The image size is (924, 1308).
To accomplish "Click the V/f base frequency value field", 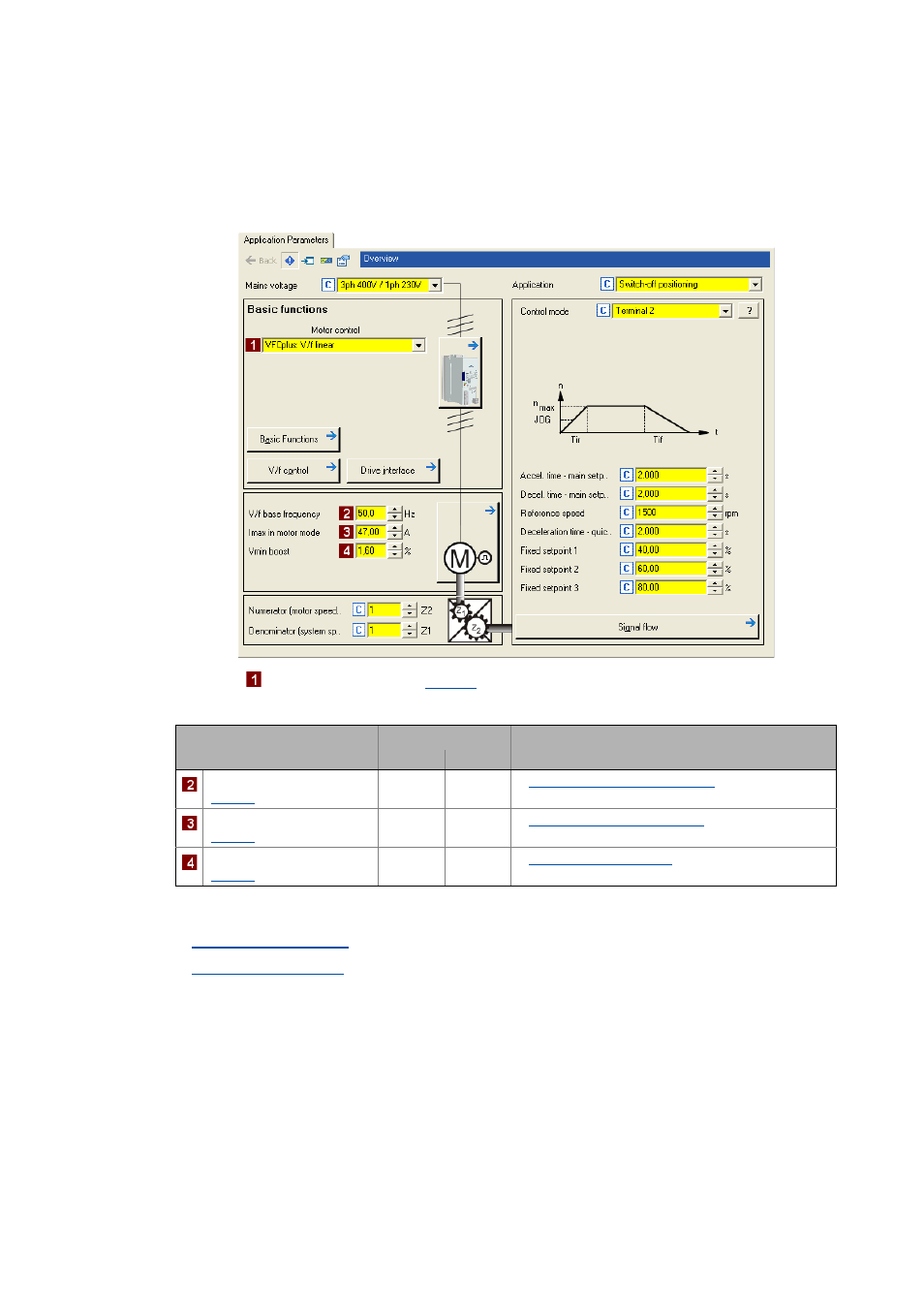I will [x=371, y=514].
